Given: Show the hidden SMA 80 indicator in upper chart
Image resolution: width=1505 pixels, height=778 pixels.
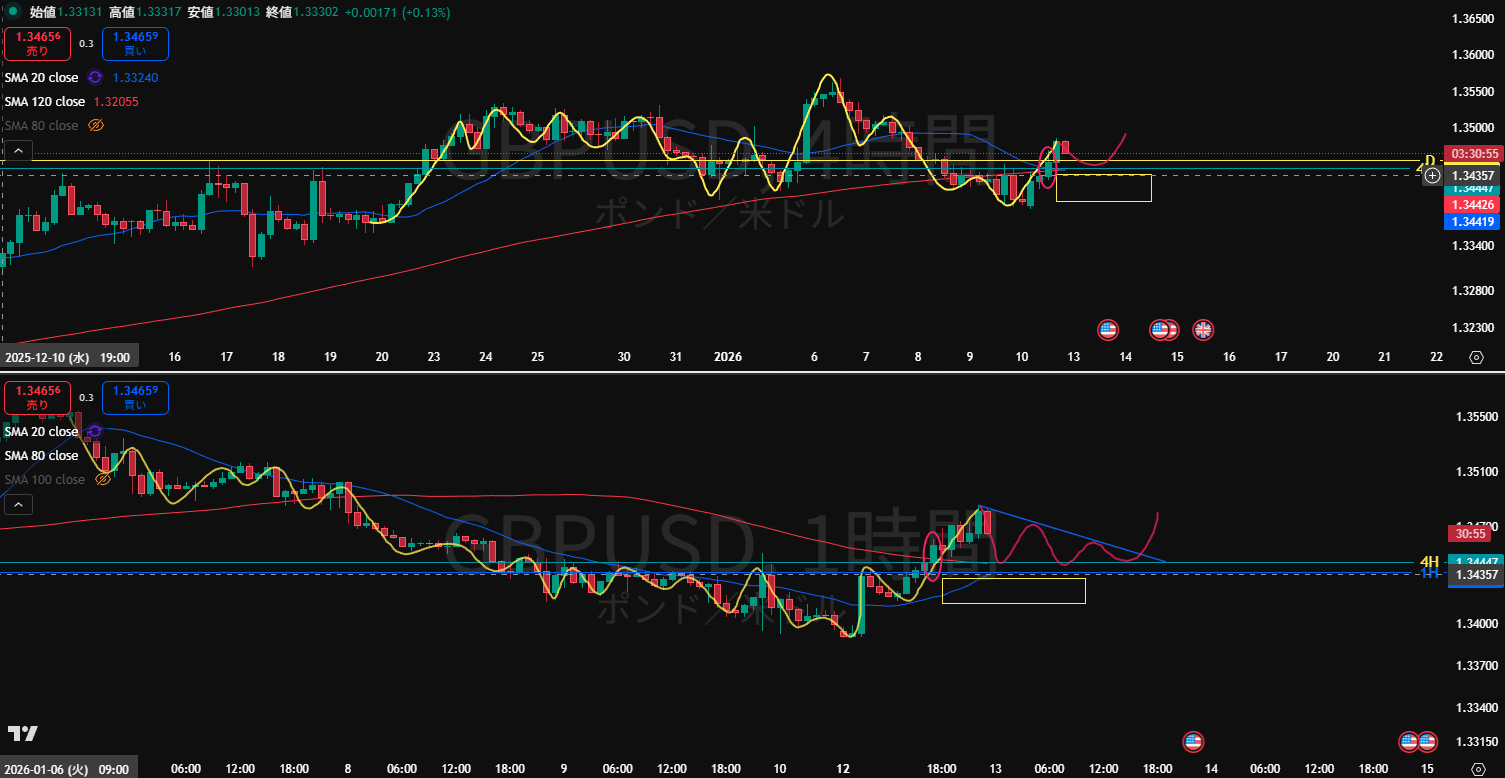Looking at the screenshot, I should click(96, 126).
